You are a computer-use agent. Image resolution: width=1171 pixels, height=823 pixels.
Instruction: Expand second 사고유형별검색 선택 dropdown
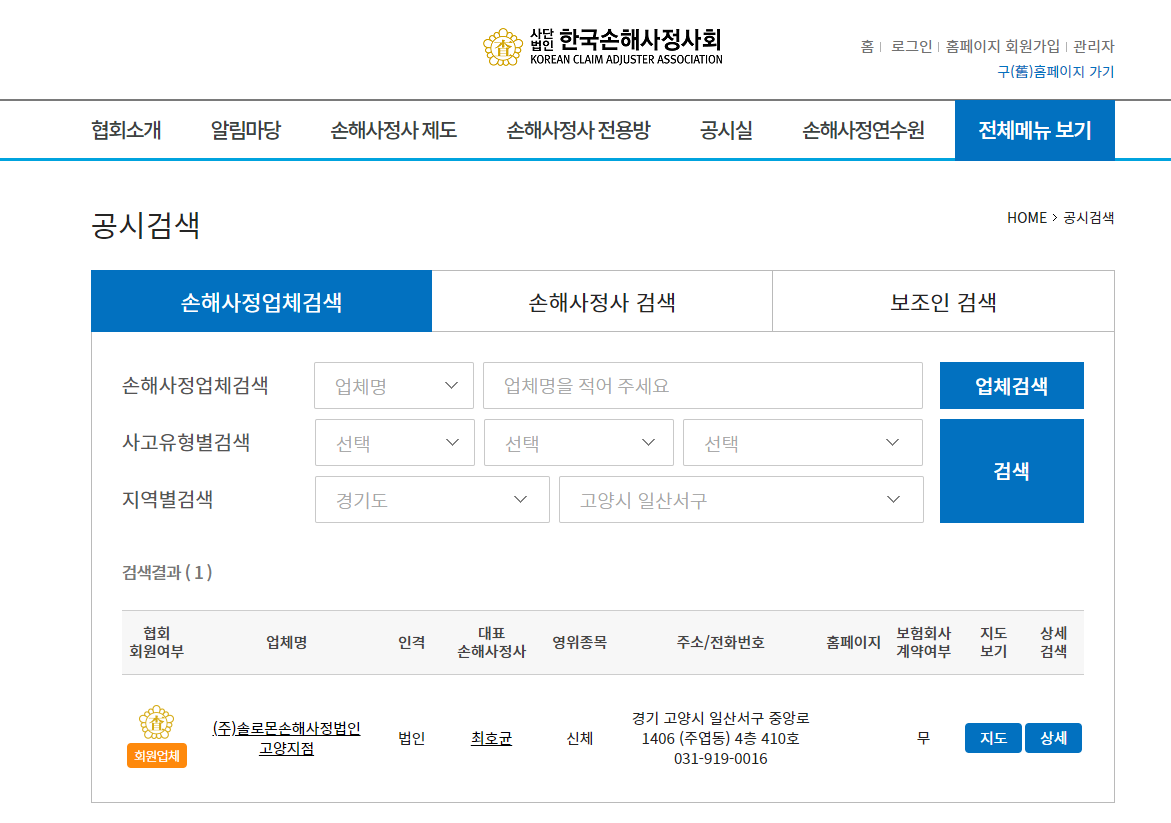coord(579,442)
